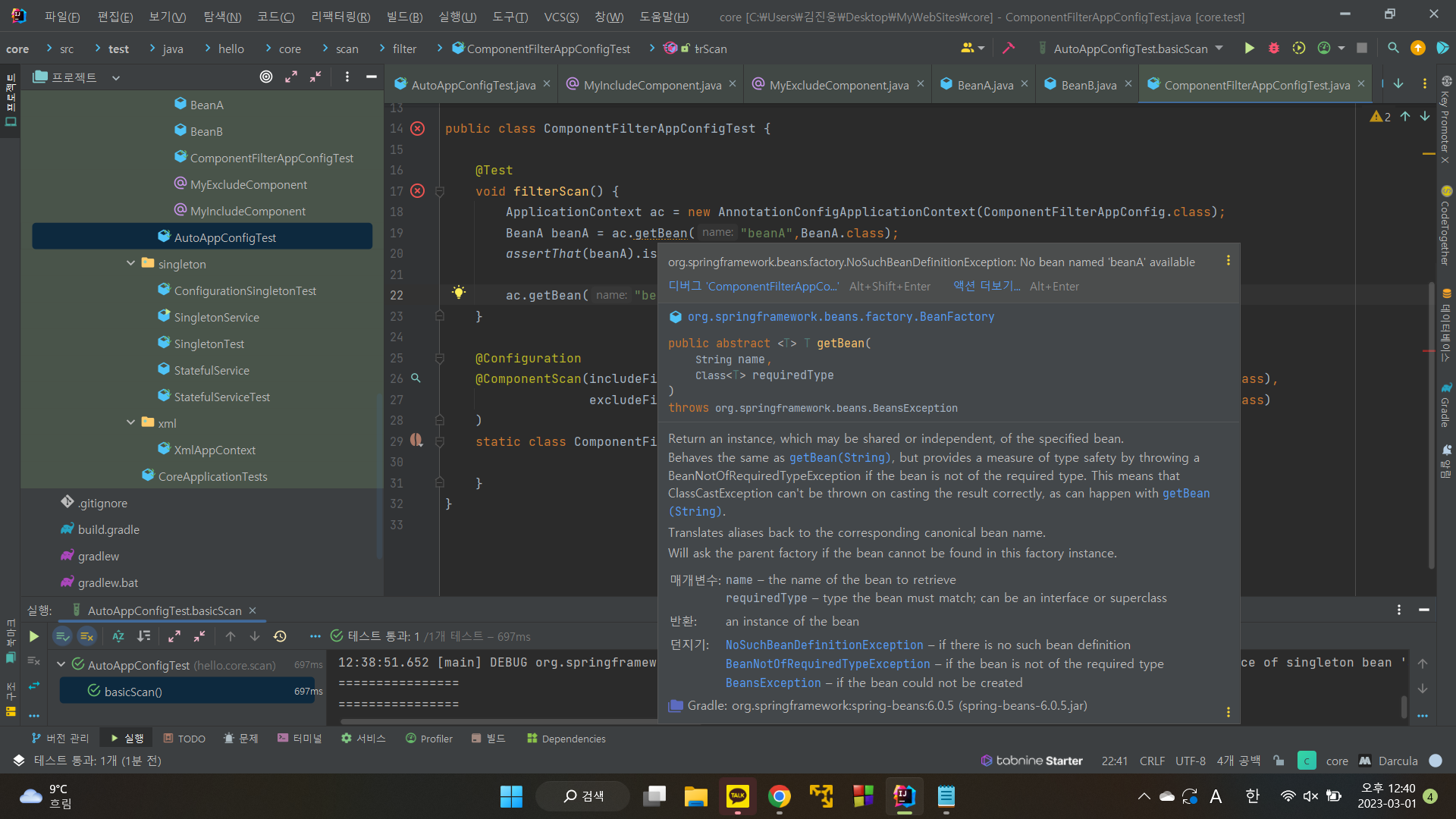This screenshot has width=1456, height=819.
Task: Click the orange IDE update arrow icon
Action: point(1417,49)
